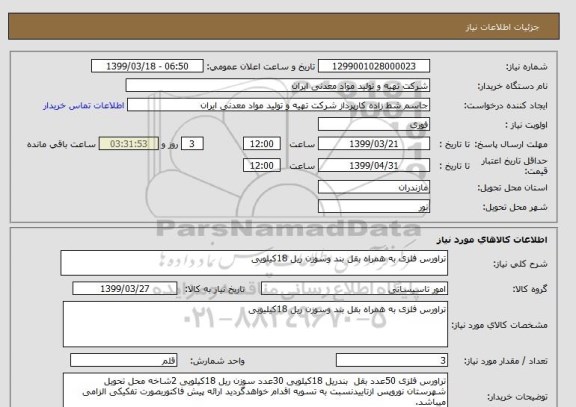Click the remaining time countdown 03:31:53
576x407 pixels.
pyautogui.click(x=129, y=144)
